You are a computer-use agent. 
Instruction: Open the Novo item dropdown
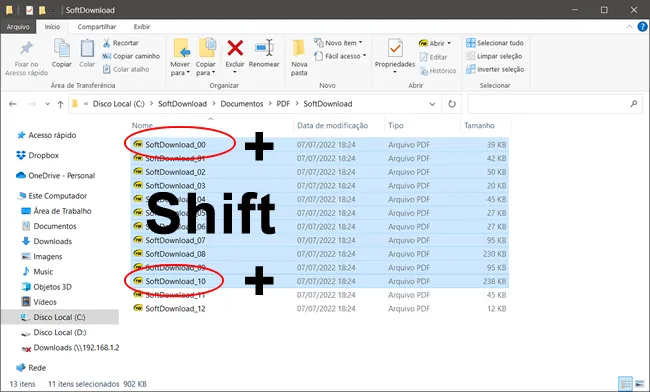[x=338, y=43]
